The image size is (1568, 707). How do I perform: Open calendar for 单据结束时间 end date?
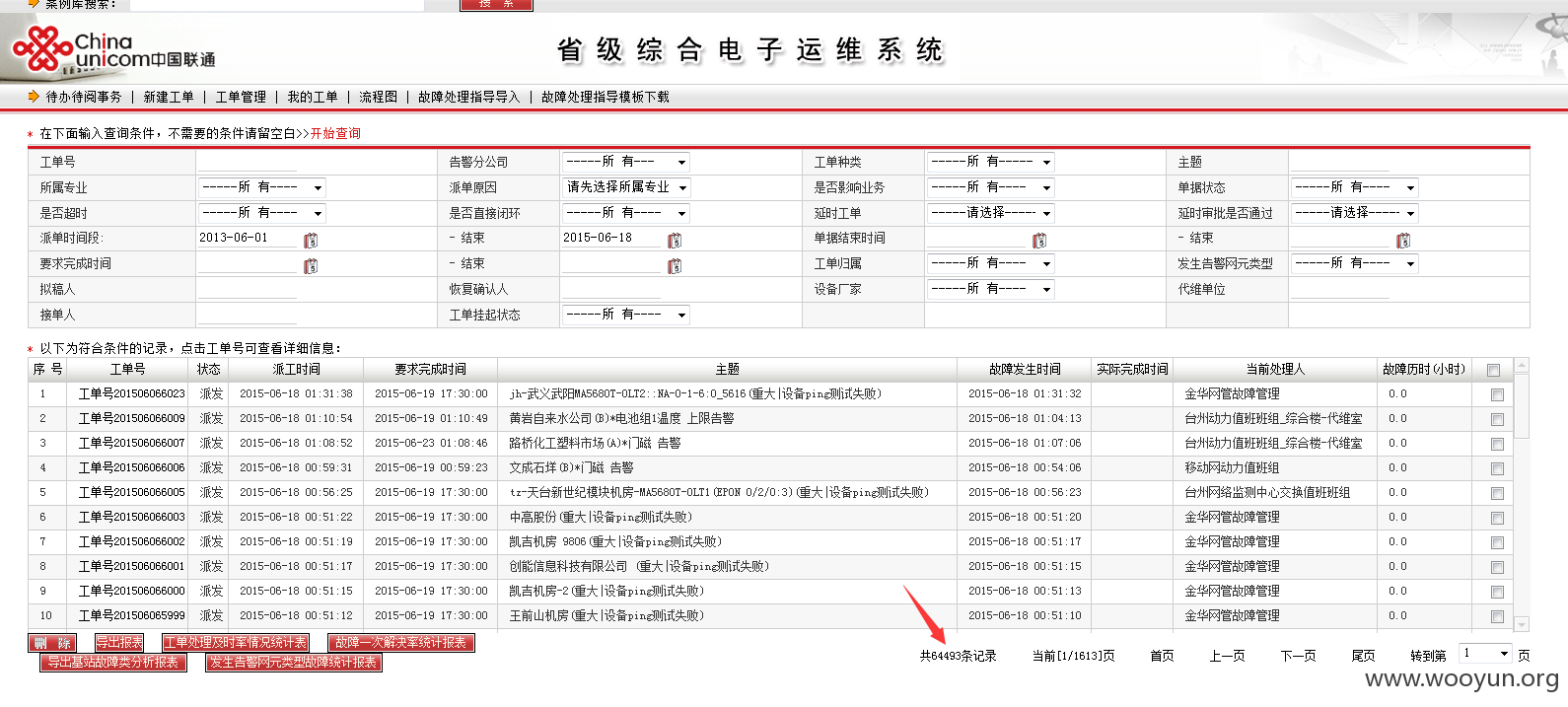[1403, 240]
